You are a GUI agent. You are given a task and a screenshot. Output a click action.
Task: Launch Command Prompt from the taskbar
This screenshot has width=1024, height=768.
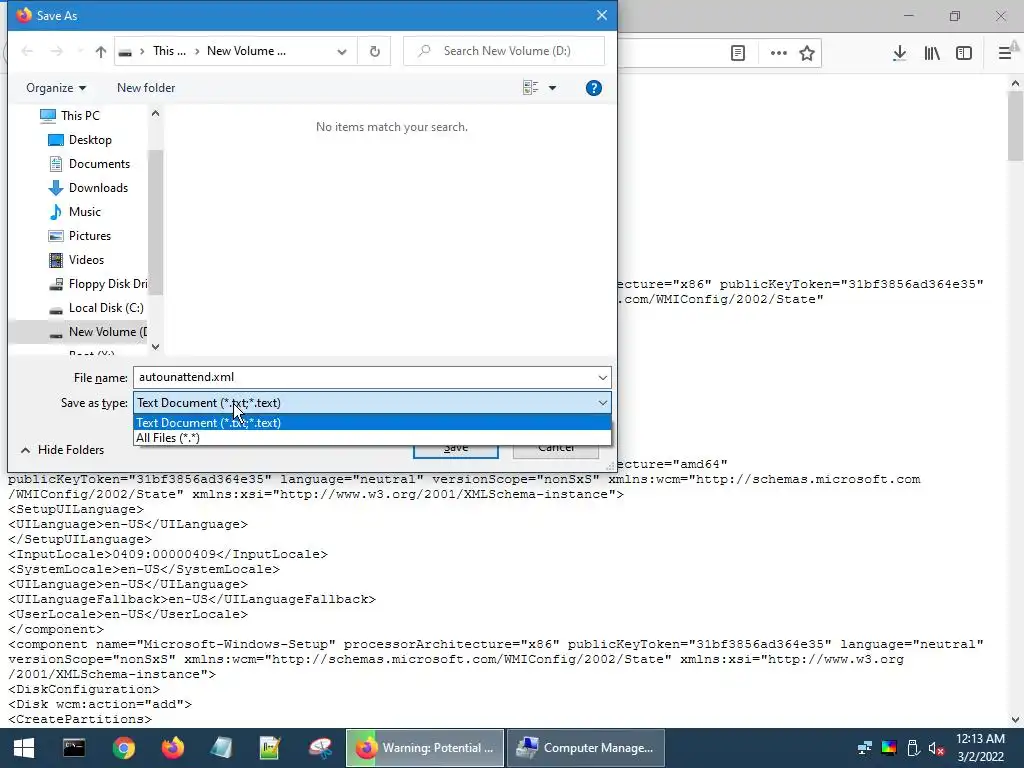pos(74,748)
